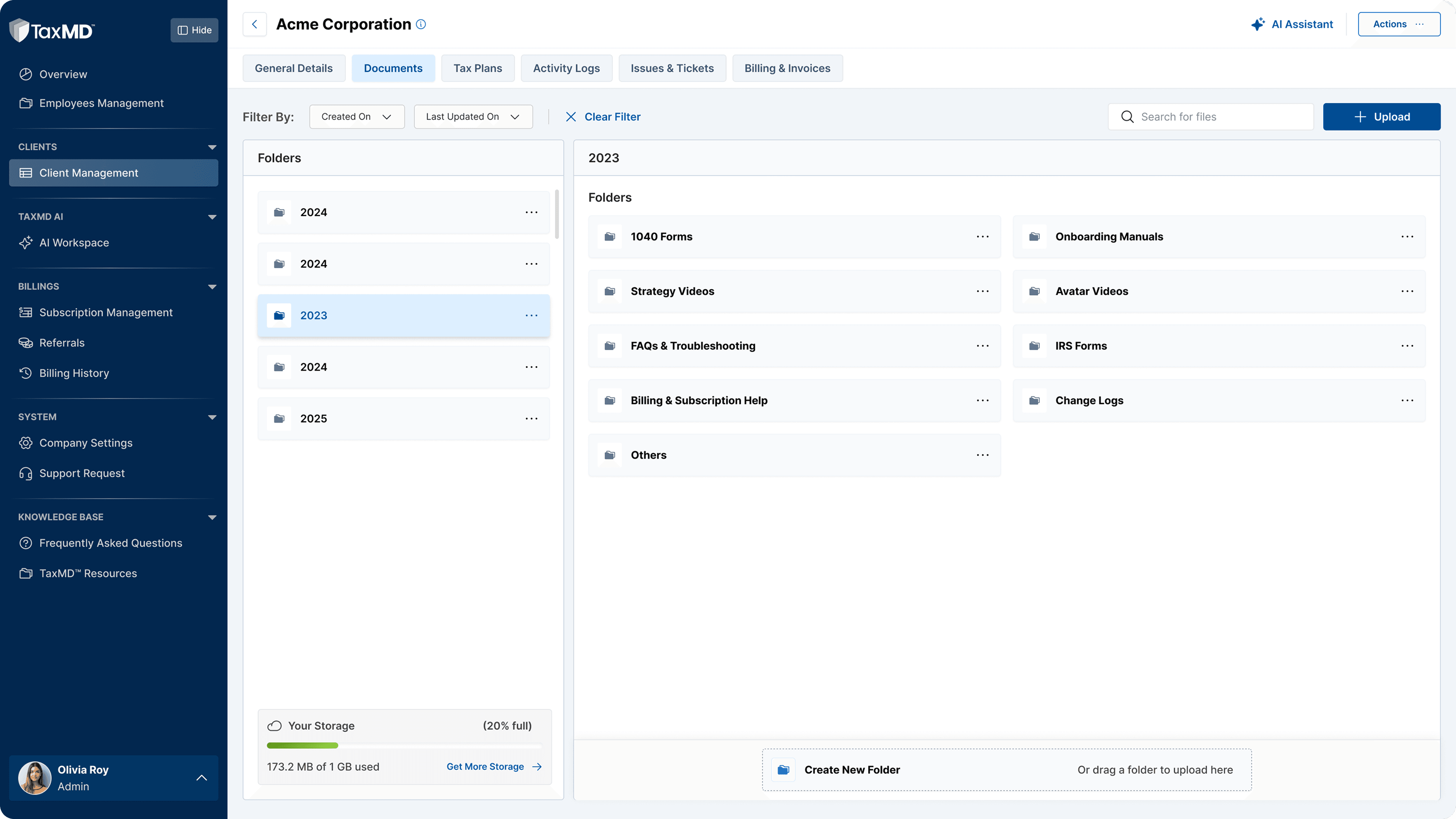Screen dimensions: 1456x819
Task: Expand Olivia Roy profile menu
Action: point(201,778)
